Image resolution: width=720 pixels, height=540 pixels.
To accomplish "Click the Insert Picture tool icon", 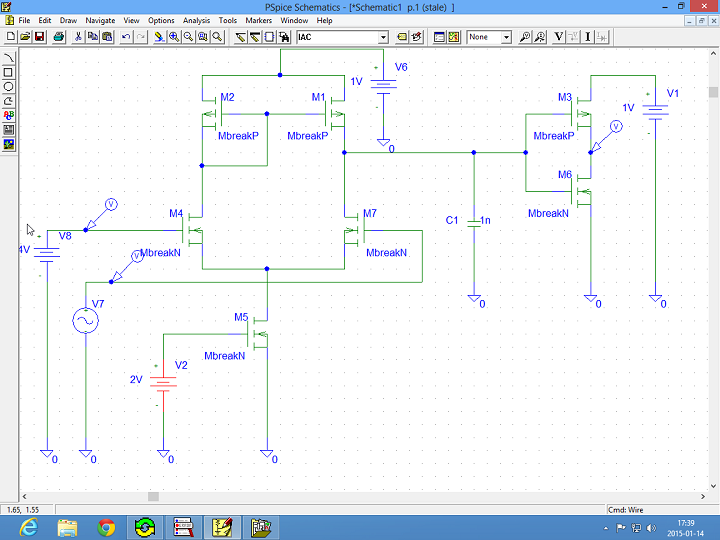I will (9, 144).
